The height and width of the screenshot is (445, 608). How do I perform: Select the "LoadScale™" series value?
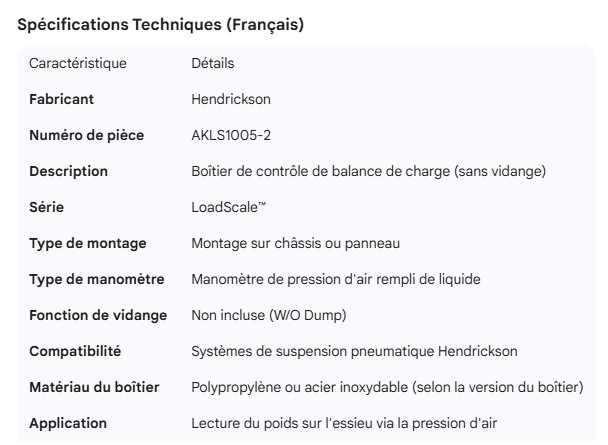click(228, 207)
